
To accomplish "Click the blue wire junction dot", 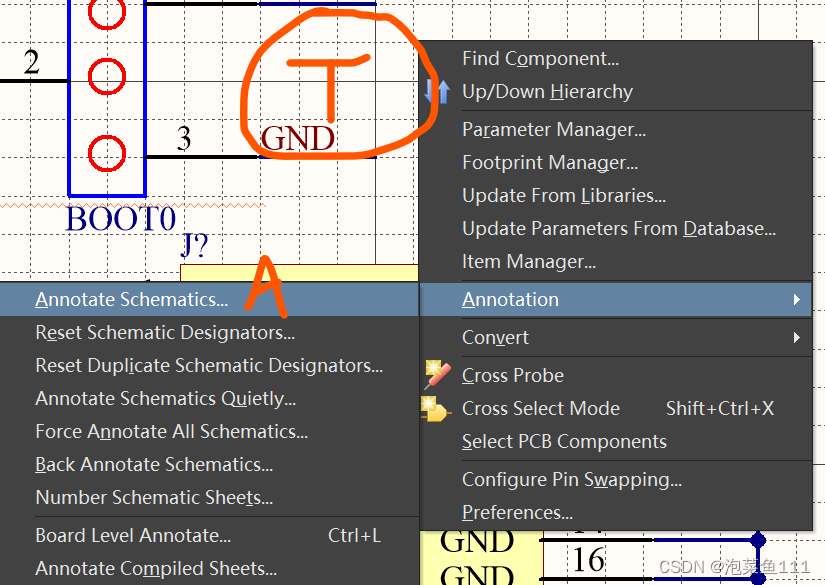I will 758,540.
